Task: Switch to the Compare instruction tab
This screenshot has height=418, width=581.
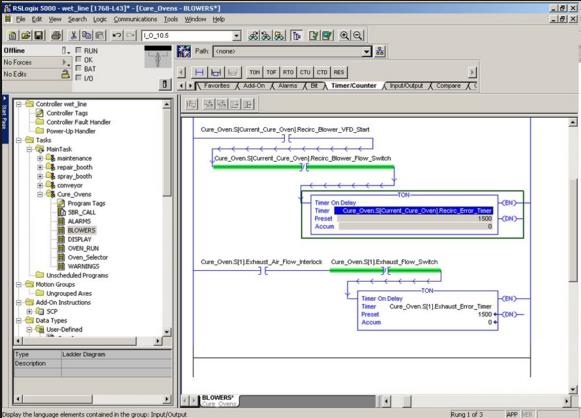Action: [x=448, y=86]
